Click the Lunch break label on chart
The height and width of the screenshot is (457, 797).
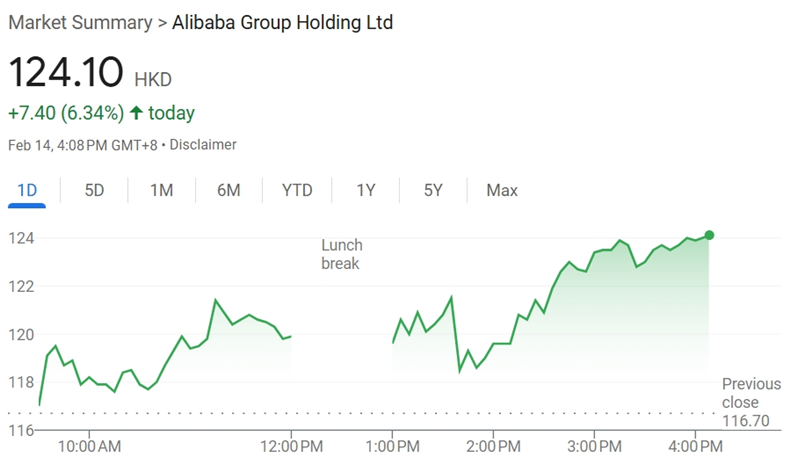[342, 254]
